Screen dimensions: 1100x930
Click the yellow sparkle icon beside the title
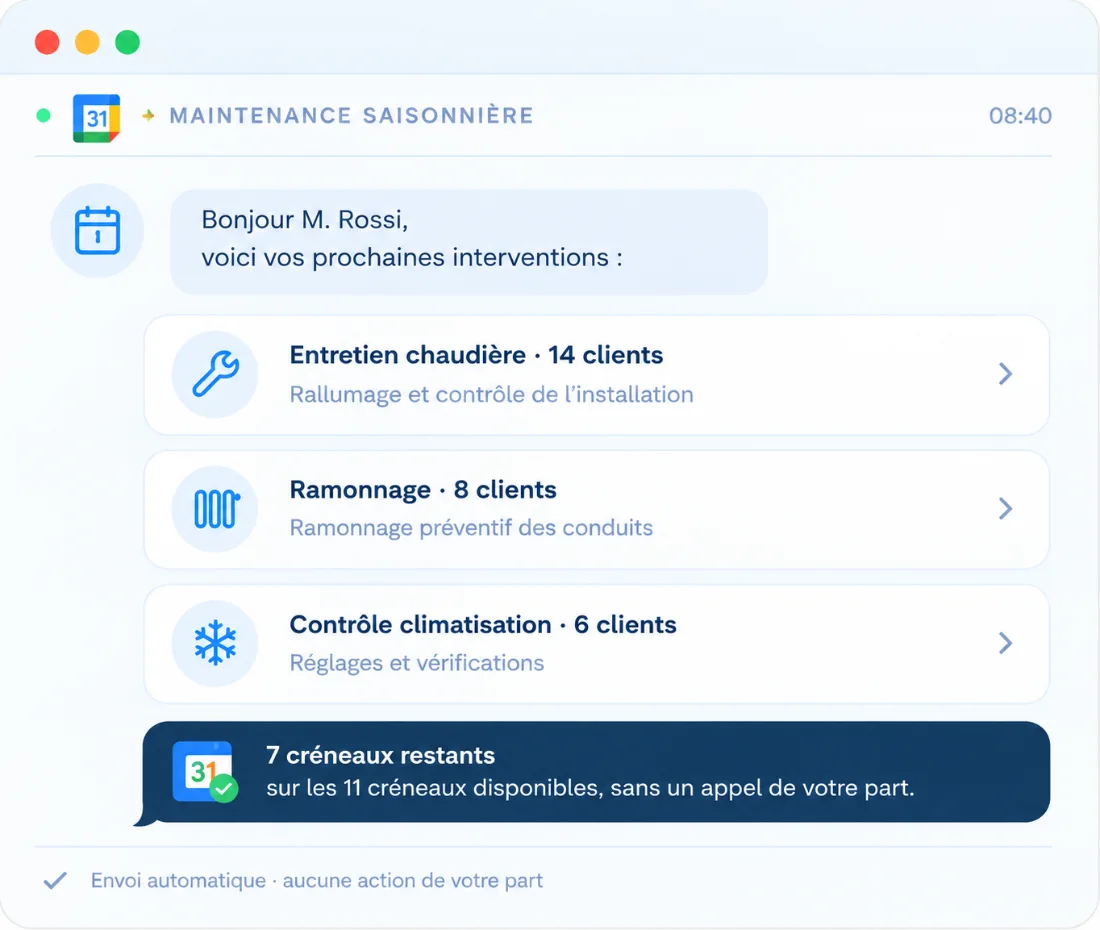tap(148, 115)
